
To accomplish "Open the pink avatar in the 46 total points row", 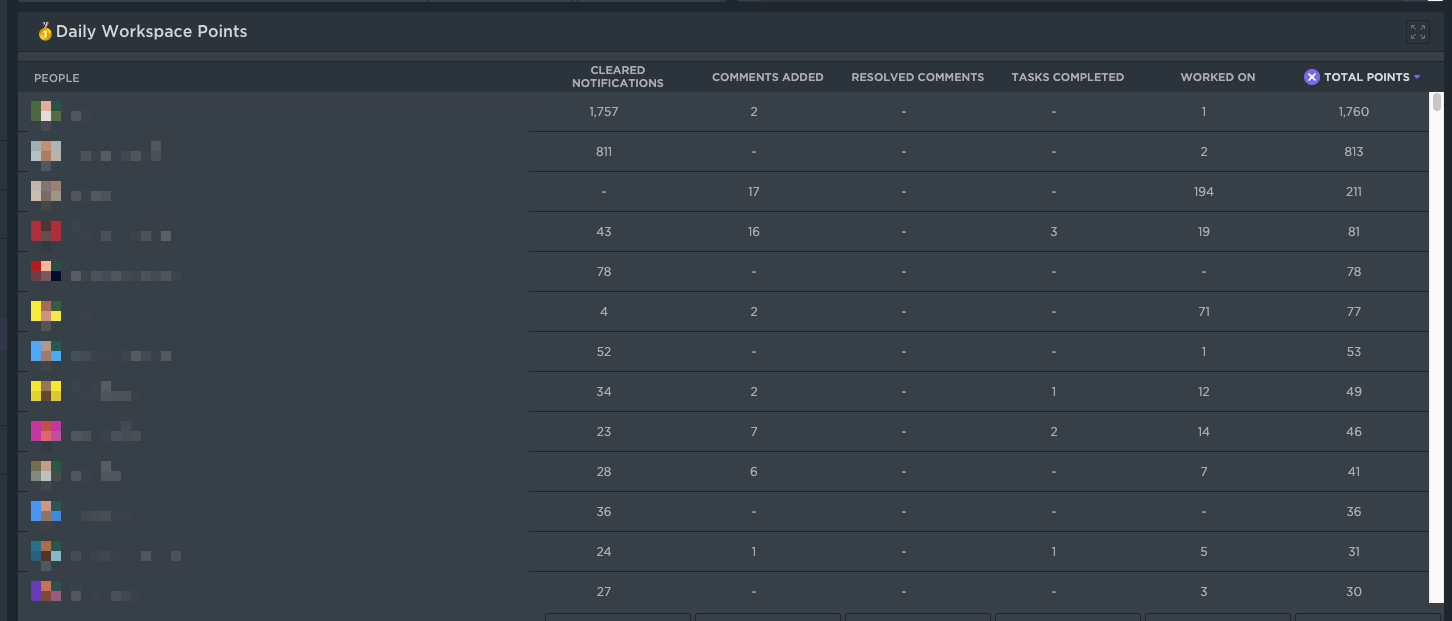I will click(46, 432).
